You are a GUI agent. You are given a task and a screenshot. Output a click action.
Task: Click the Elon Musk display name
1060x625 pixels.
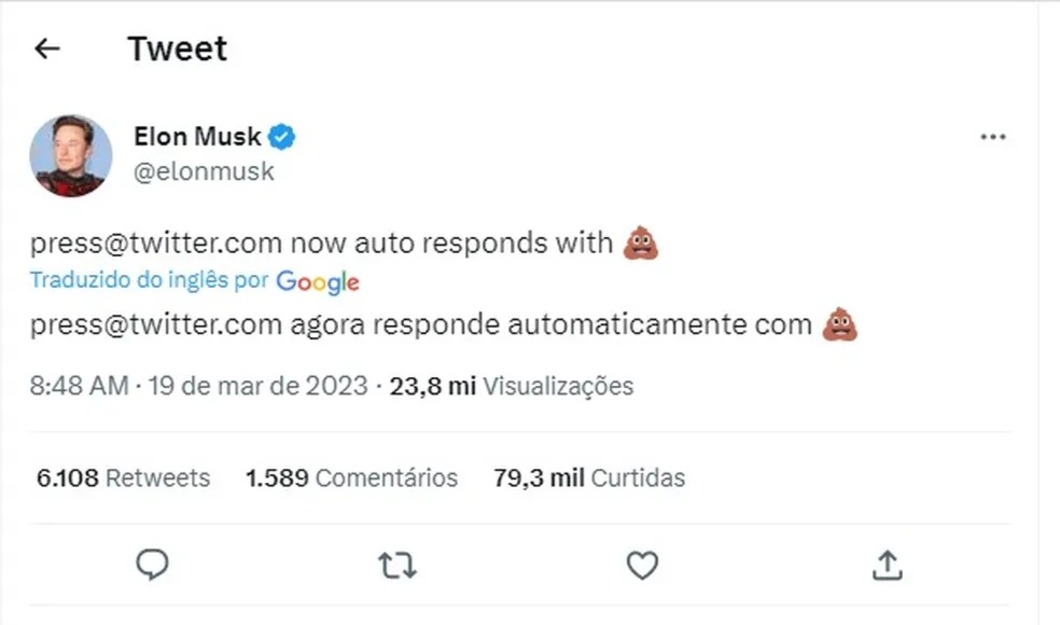click(x=197, y=137)
